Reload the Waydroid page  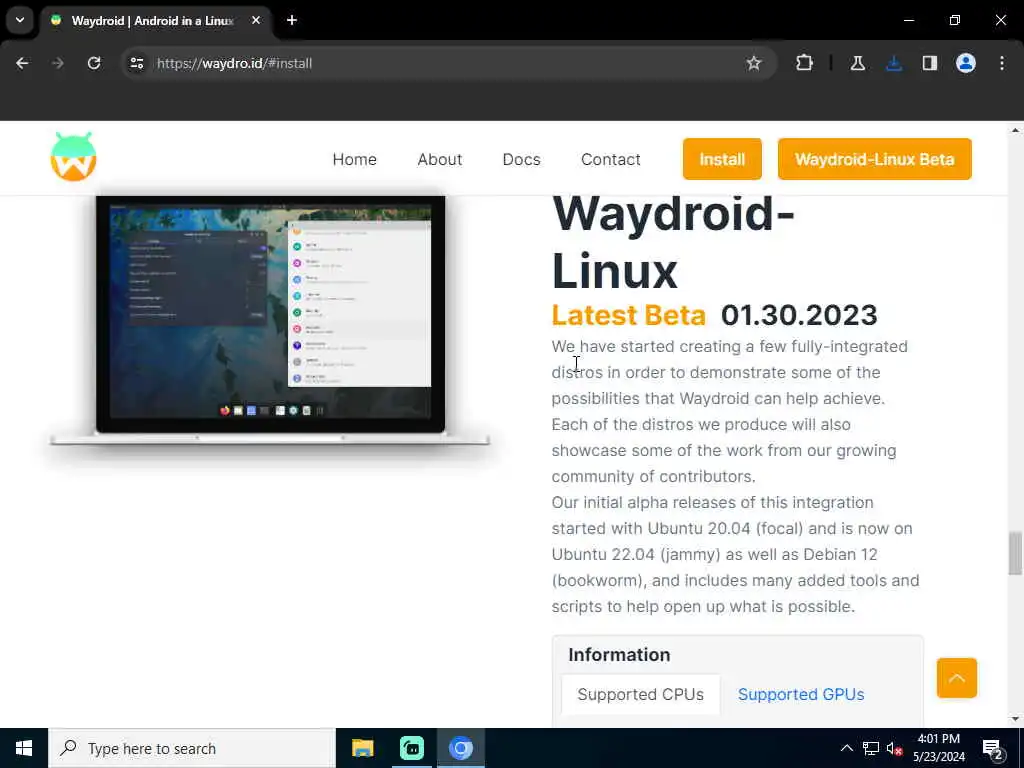[x=94, y=63]
